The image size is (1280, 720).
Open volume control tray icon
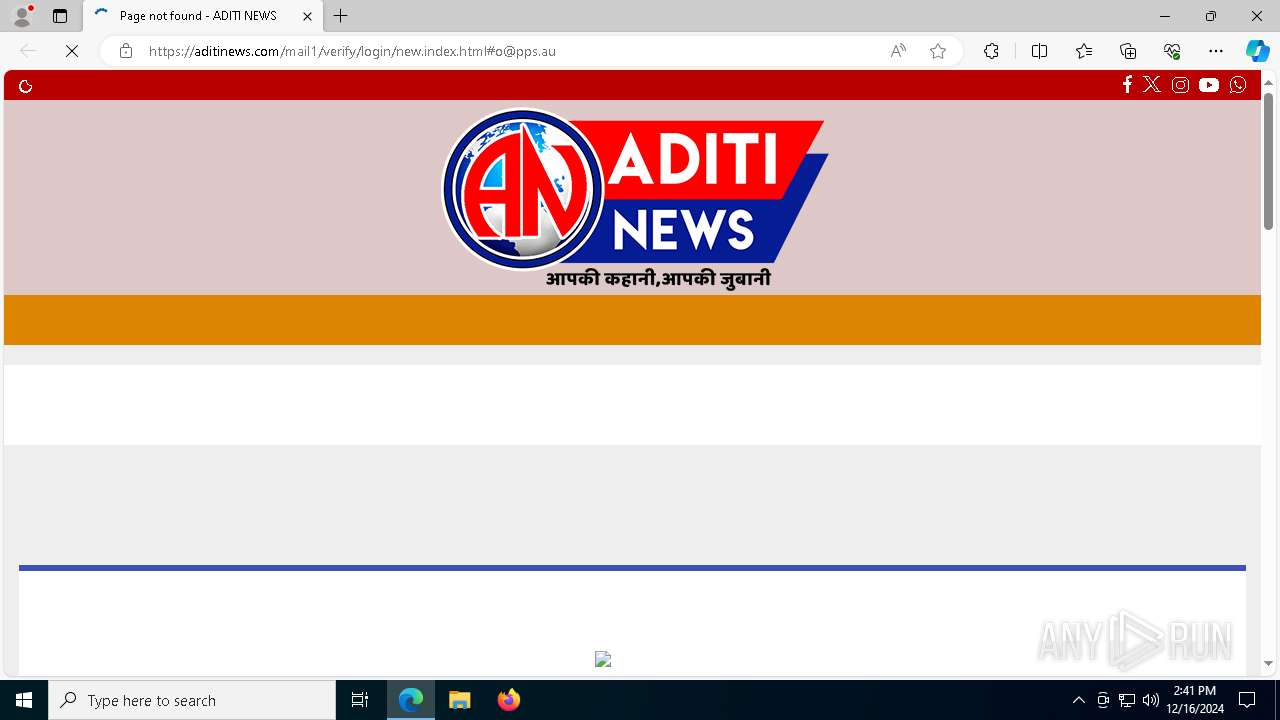1151,700
